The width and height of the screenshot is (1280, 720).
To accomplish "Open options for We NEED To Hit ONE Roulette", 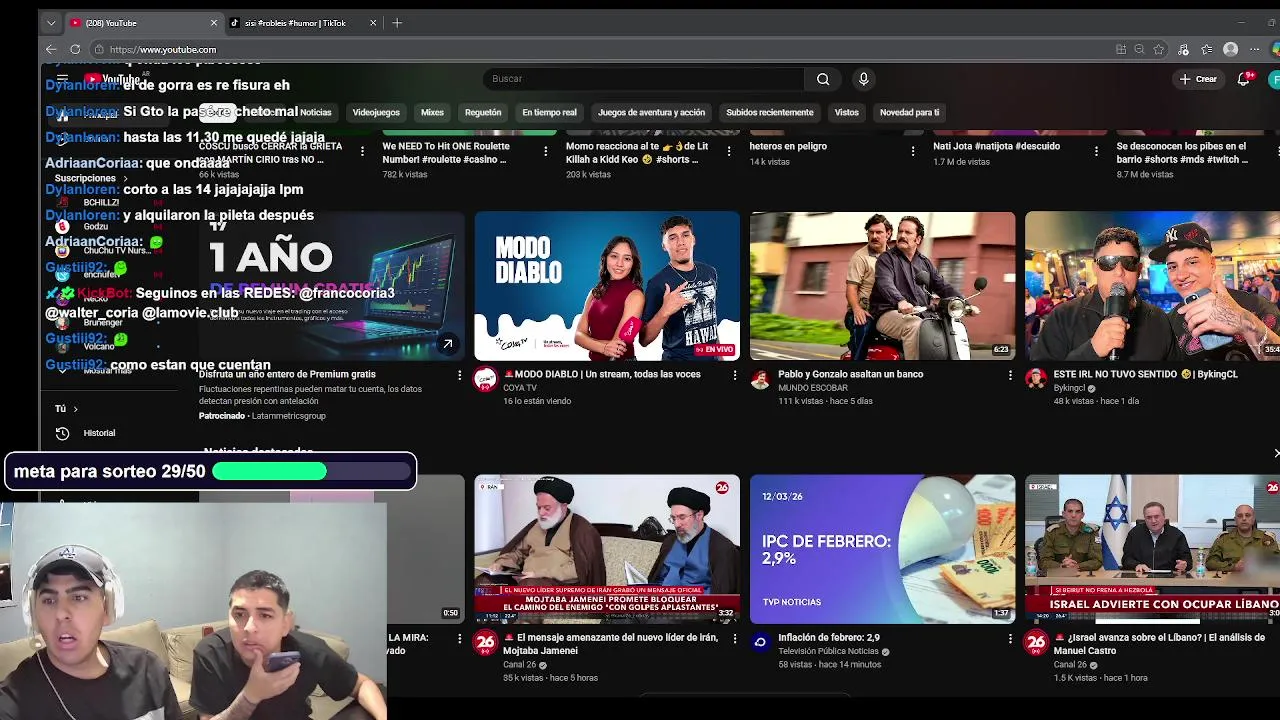I will (x=545, y=151).
